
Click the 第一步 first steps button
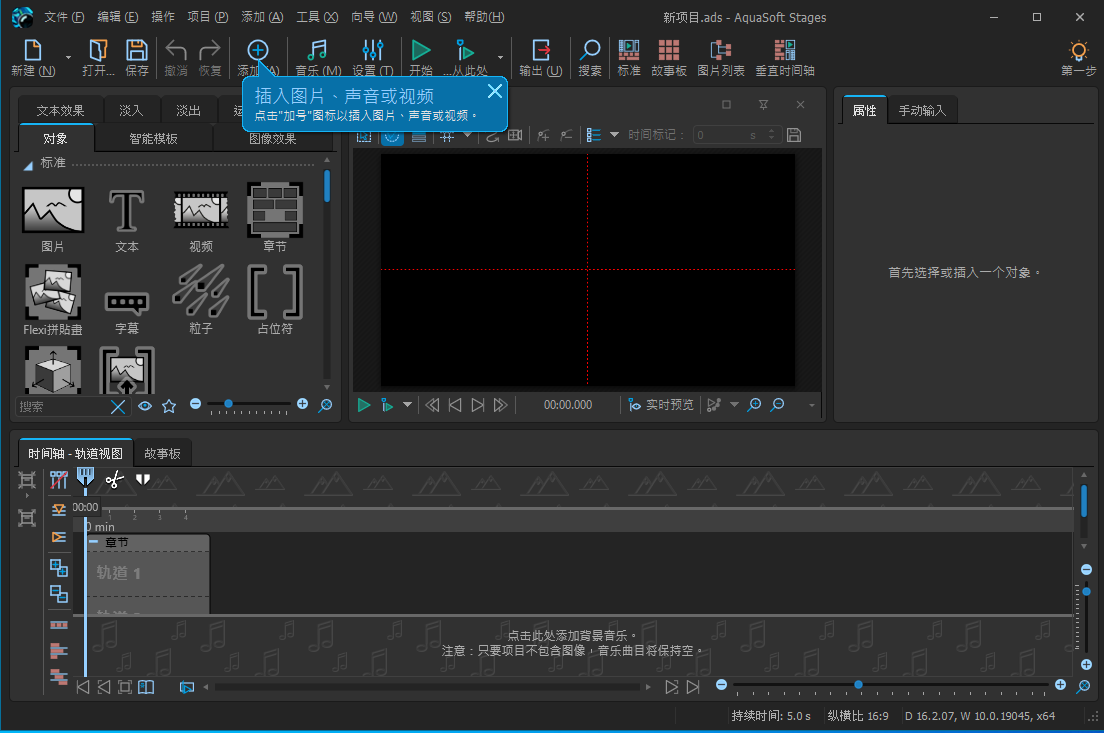[x=1078, y=56]
